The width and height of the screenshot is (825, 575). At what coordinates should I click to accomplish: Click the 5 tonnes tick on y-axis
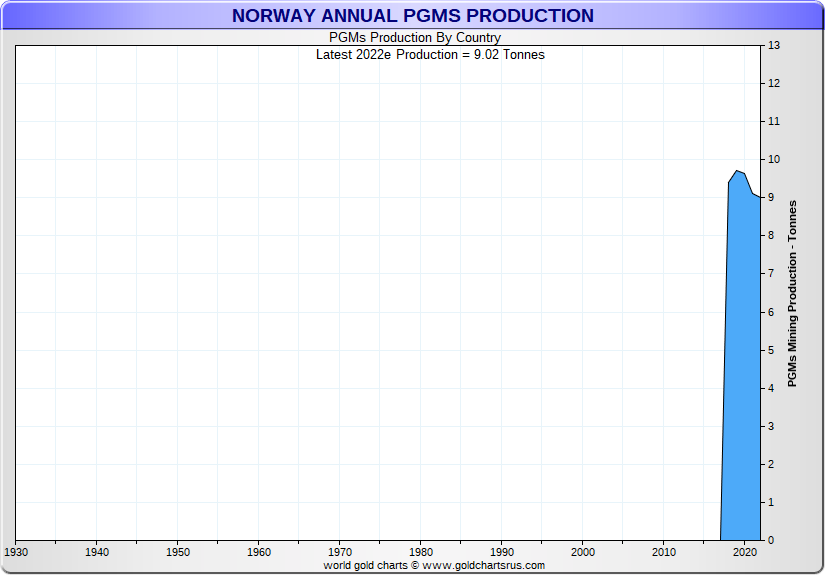coord(771,350)
